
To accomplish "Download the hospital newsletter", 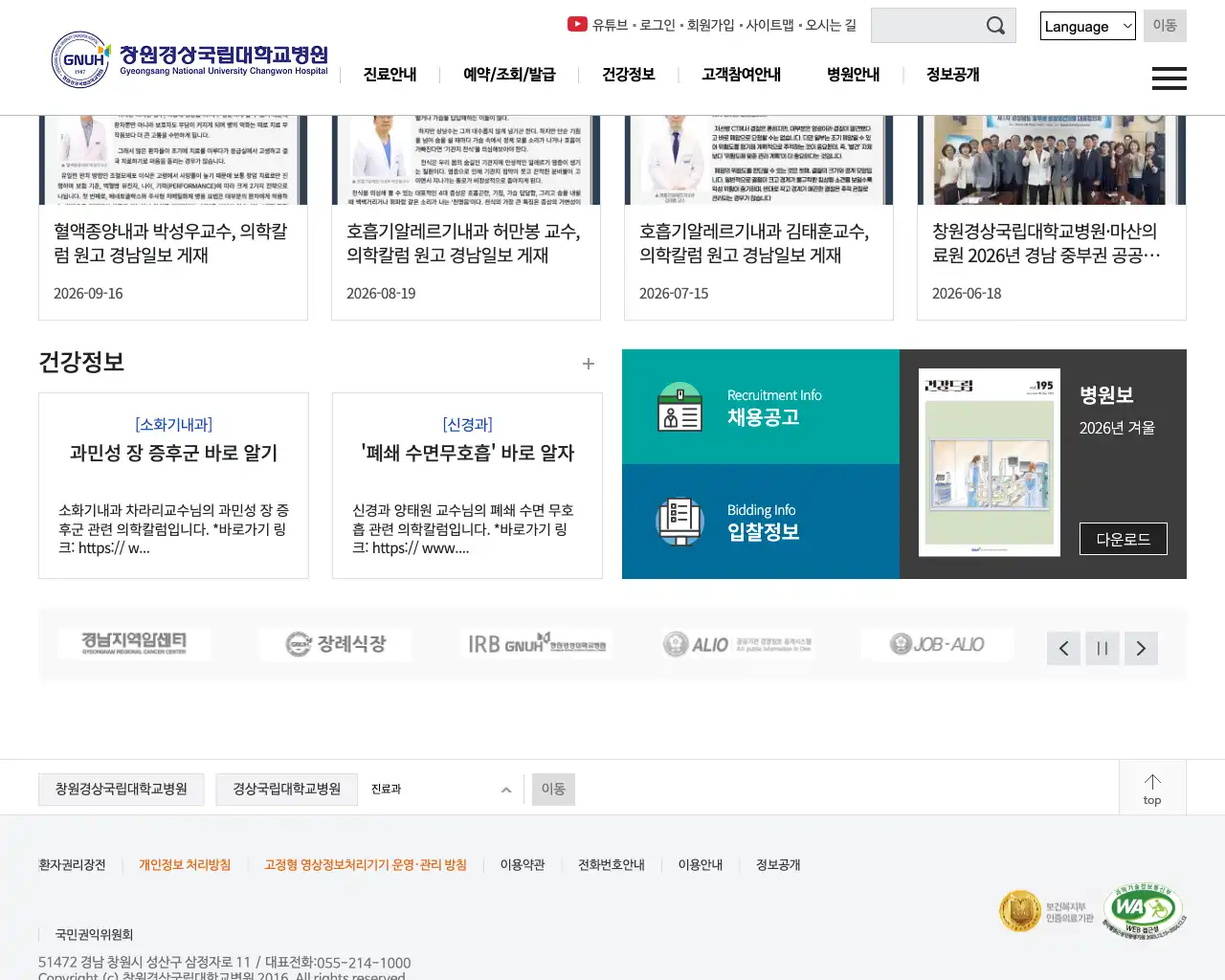I will (x=1124, y=539).
